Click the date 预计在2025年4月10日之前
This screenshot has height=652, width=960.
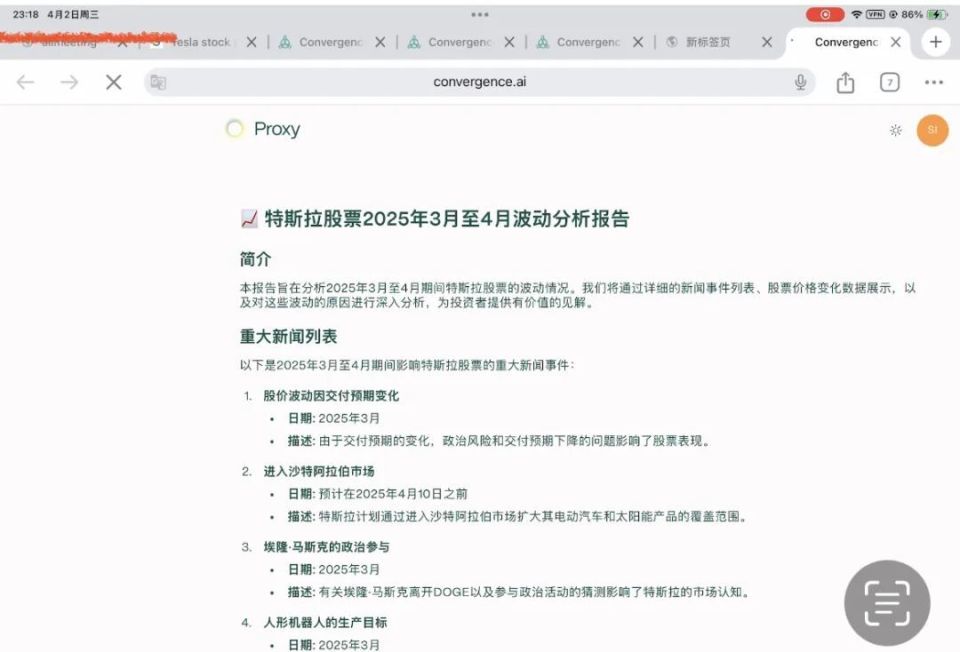(393, 494)
